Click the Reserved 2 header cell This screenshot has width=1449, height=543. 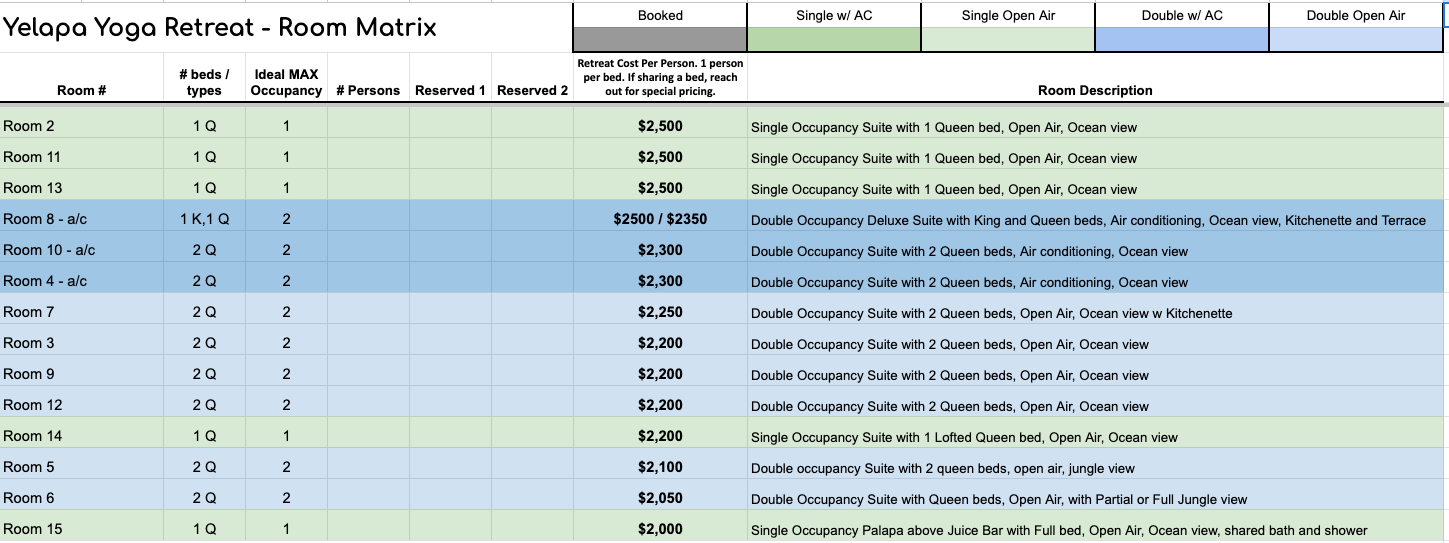pos(532,90)
